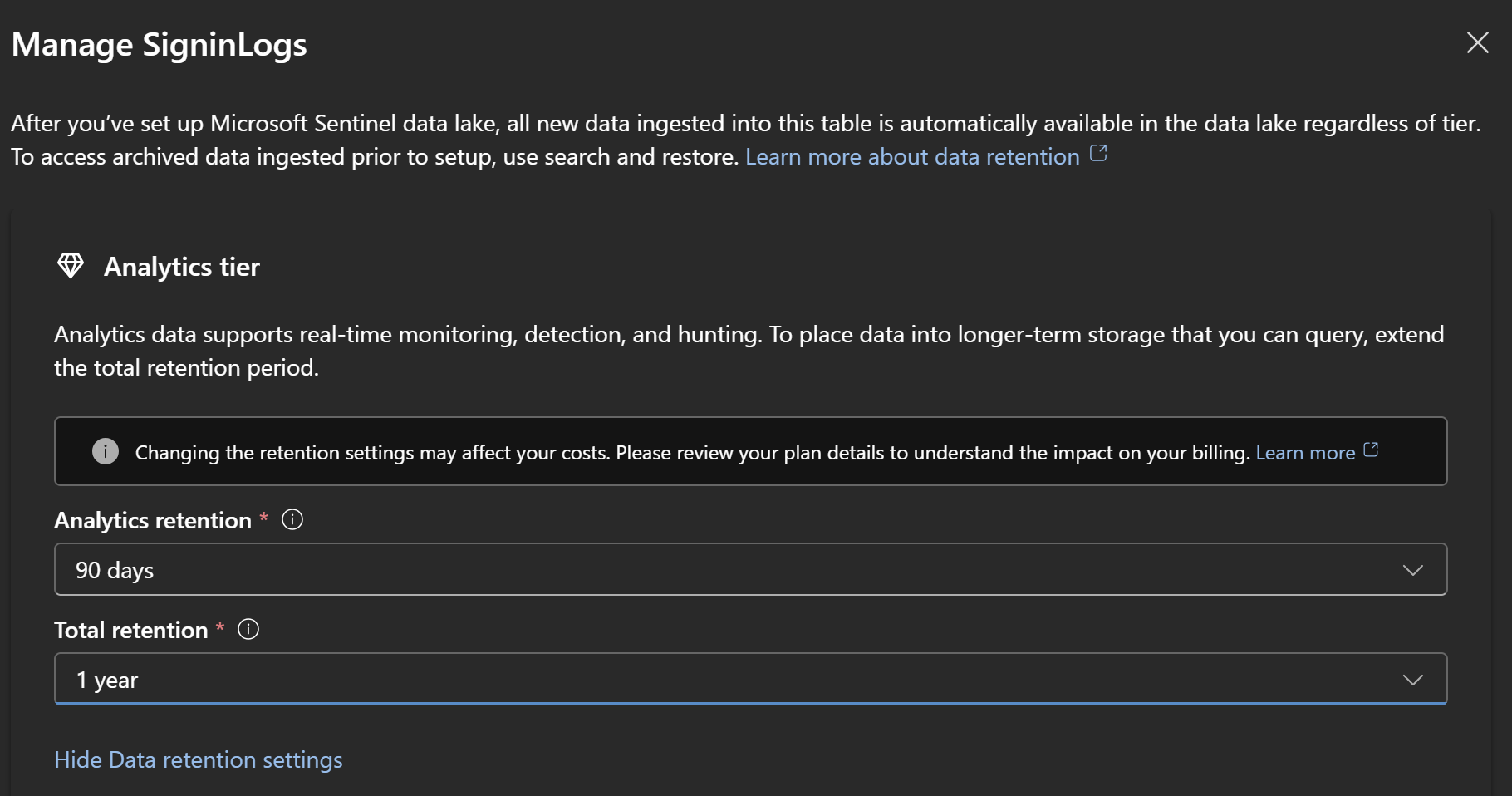Viewport: 1512px width, 796px height.
Task: Show info tooltip for Analytics retention
Action: 292,520
